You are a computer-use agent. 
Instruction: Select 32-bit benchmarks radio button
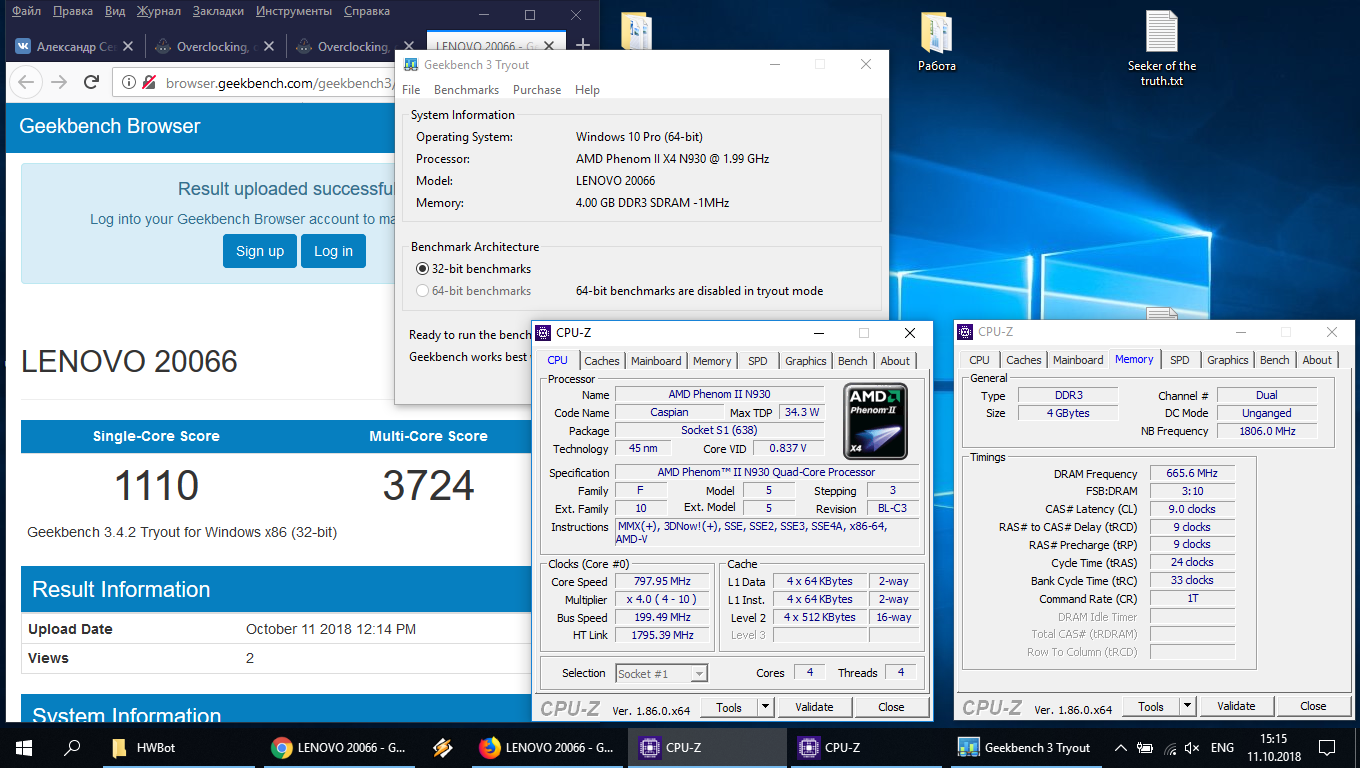click(x=423, y=269)
